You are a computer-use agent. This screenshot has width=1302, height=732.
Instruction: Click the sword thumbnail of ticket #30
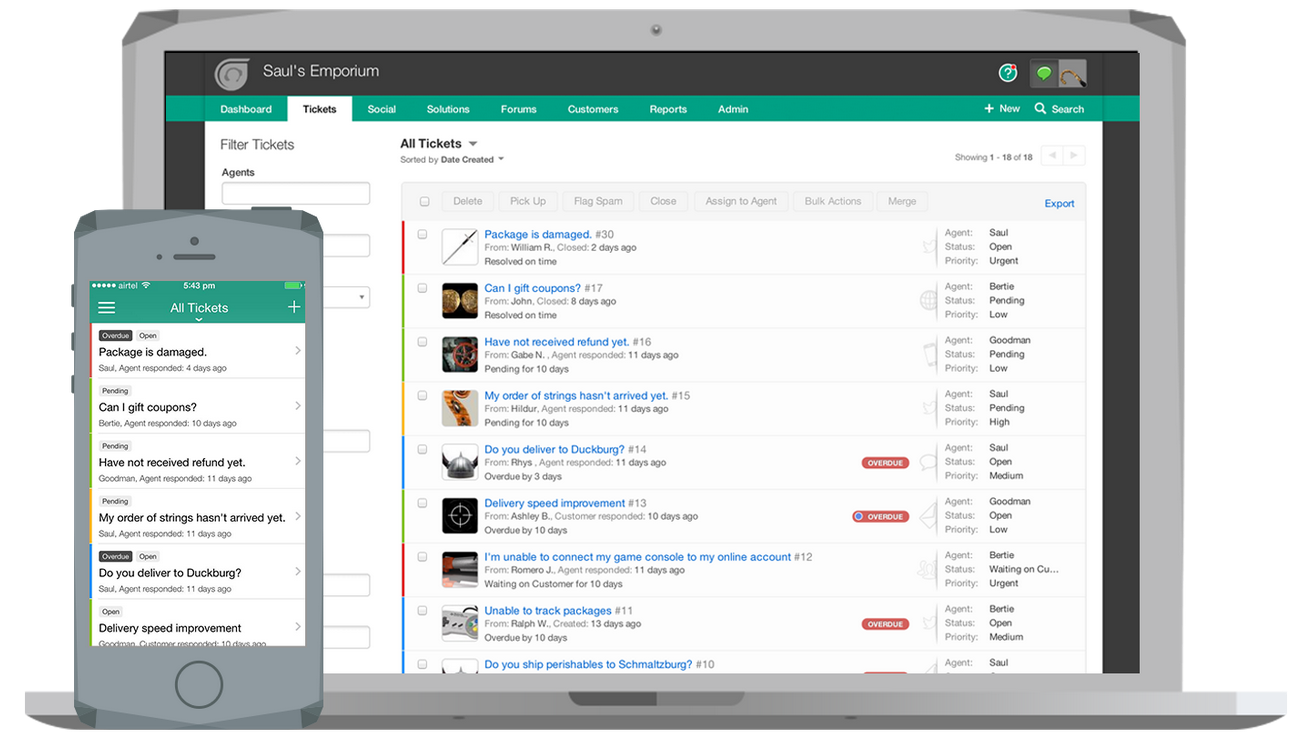coord(460,247)
